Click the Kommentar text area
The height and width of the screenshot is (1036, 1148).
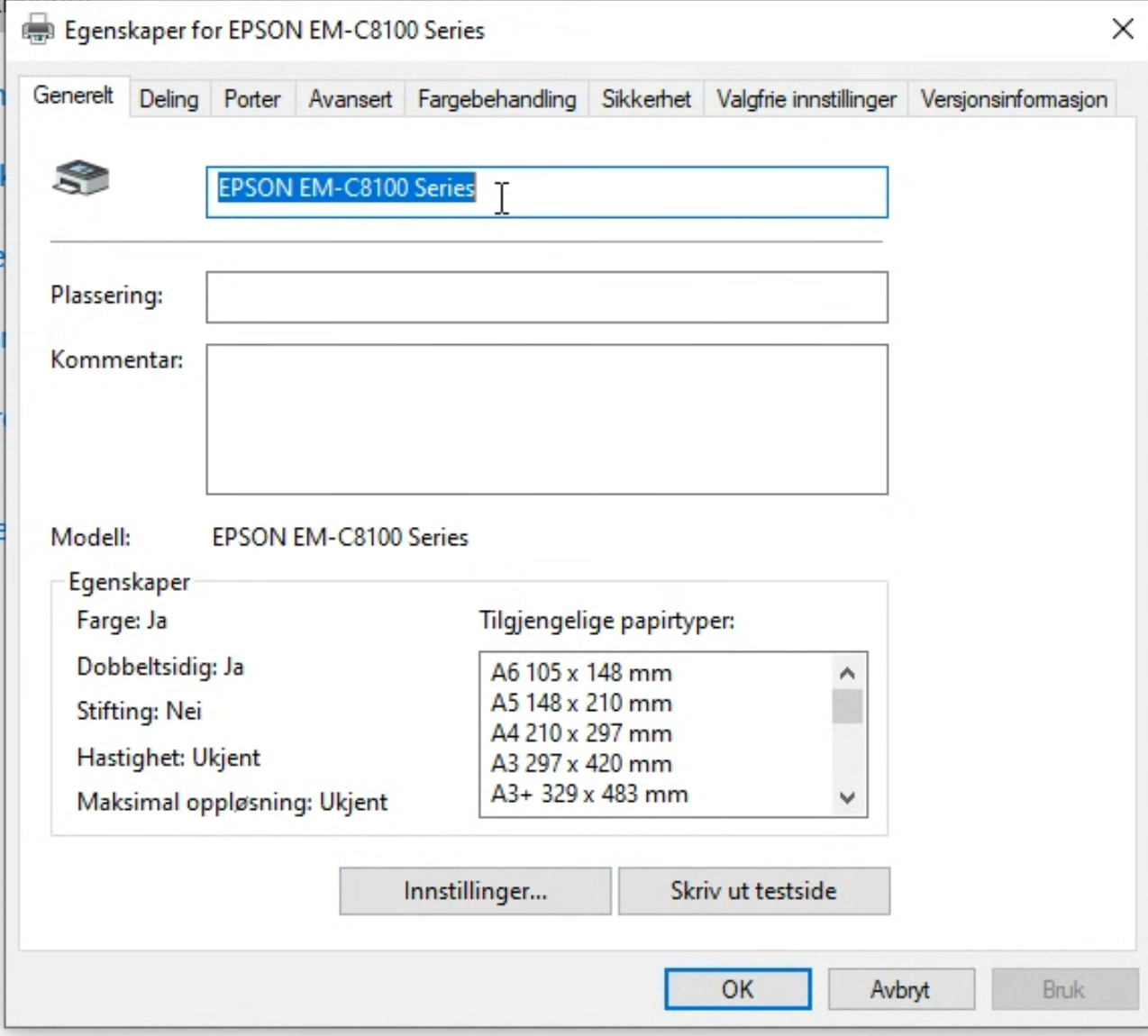click(x=547, y=419)
